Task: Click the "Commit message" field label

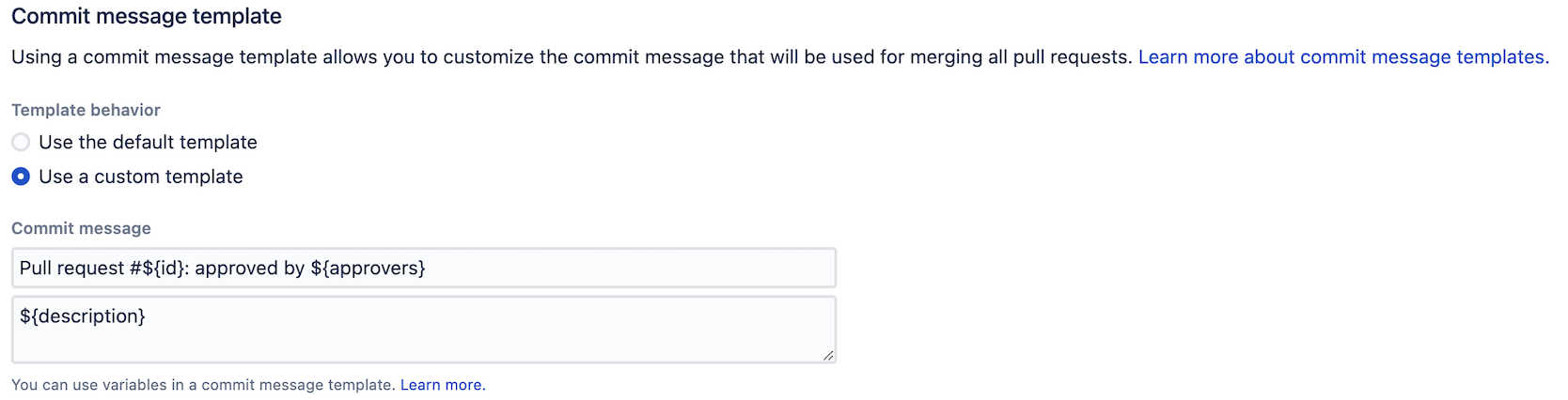Action: click(x=81, y=228)
